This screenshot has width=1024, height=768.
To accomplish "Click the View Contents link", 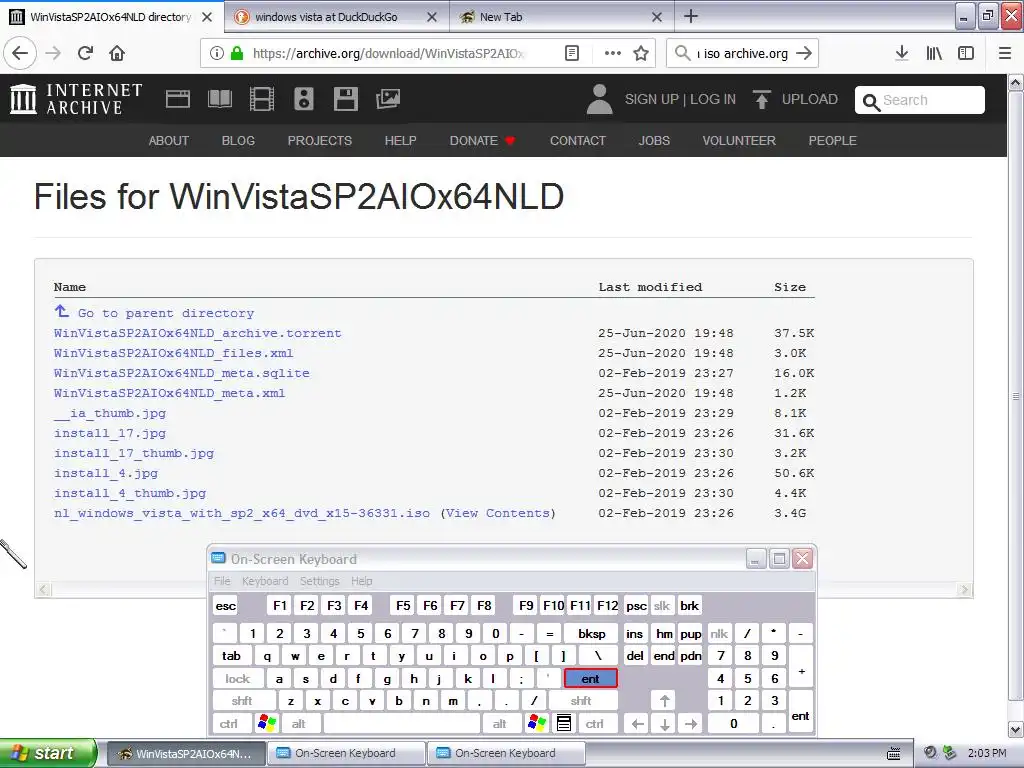I will pyautogui.click(x=498, y=513).
